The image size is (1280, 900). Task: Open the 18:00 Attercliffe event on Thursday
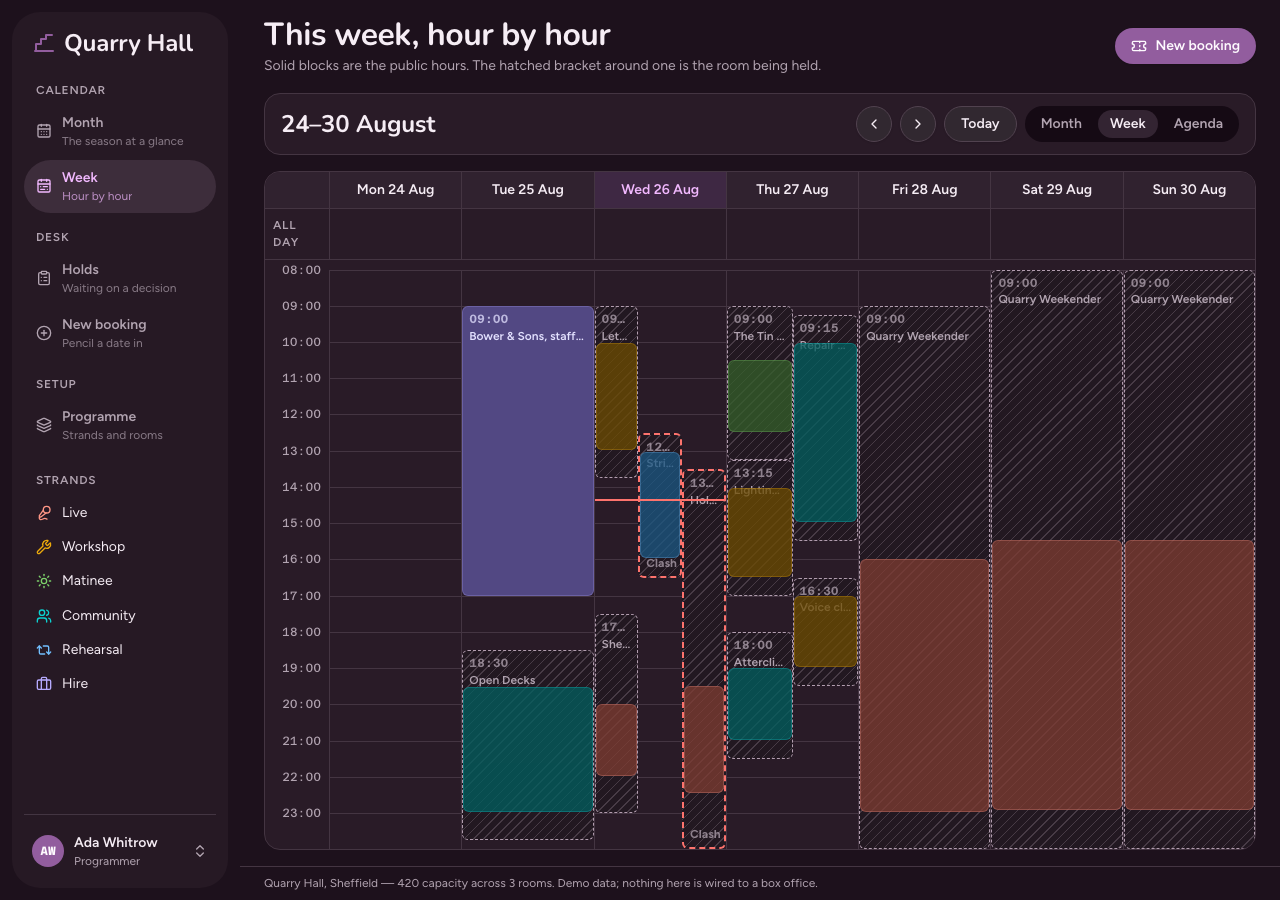[760, 695]
